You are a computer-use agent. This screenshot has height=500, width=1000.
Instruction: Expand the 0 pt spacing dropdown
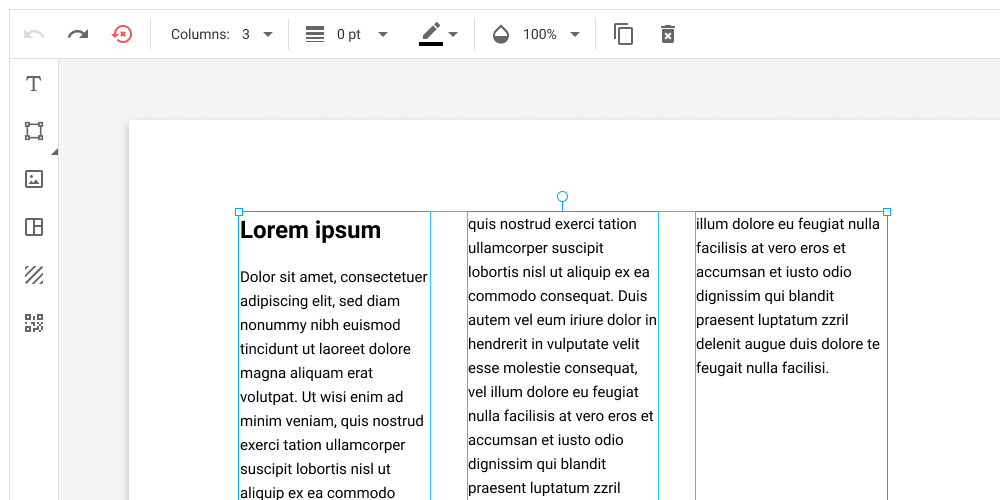tap(383, 34)
